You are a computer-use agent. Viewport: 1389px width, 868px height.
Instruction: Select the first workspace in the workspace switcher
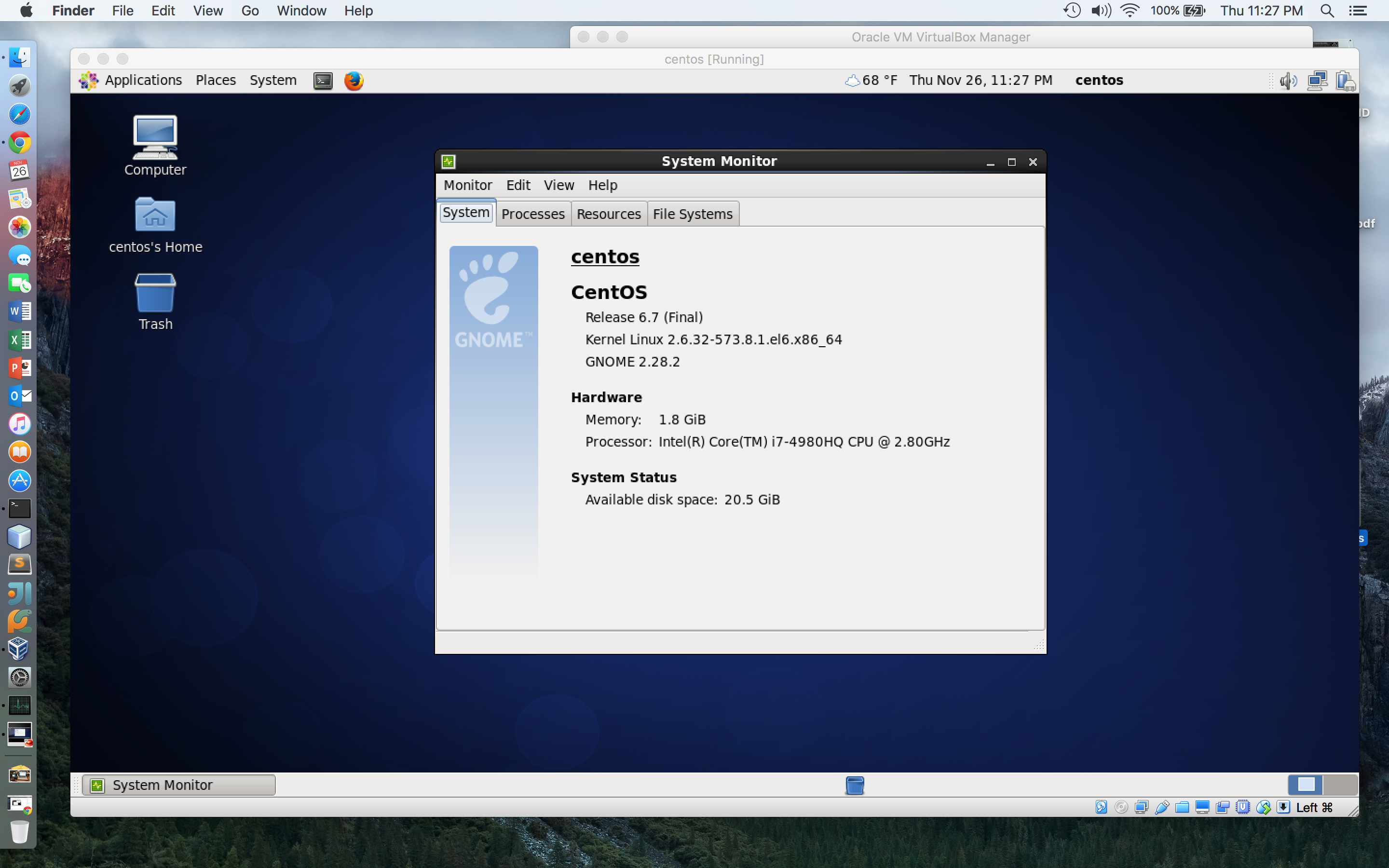[x=1306, y=785]
